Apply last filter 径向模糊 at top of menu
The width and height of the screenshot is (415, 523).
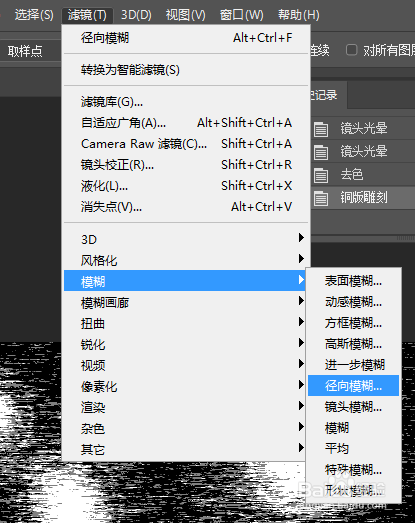point(186,38)
